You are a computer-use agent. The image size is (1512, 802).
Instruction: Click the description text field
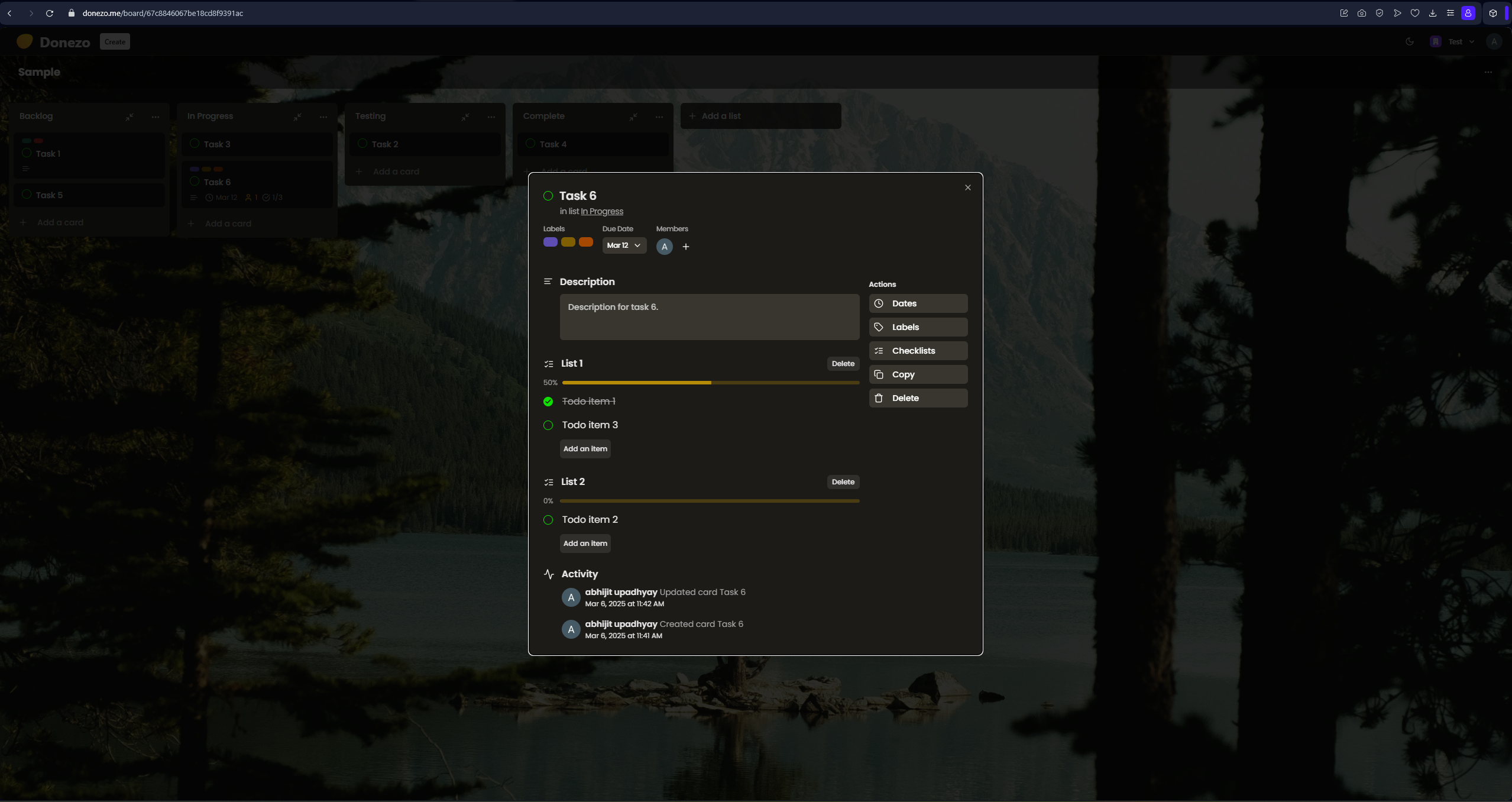[x=709, y=317]
